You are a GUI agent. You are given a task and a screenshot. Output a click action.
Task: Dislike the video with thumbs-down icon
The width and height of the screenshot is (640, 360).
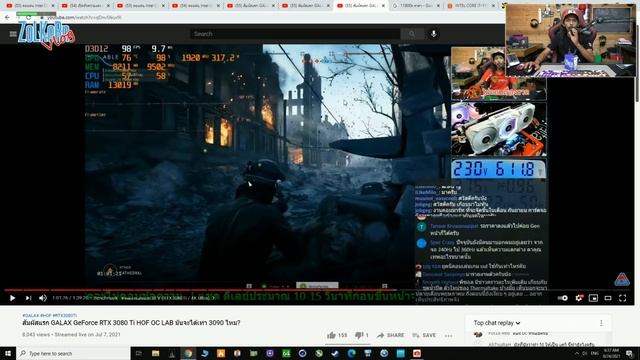[362, 335]
